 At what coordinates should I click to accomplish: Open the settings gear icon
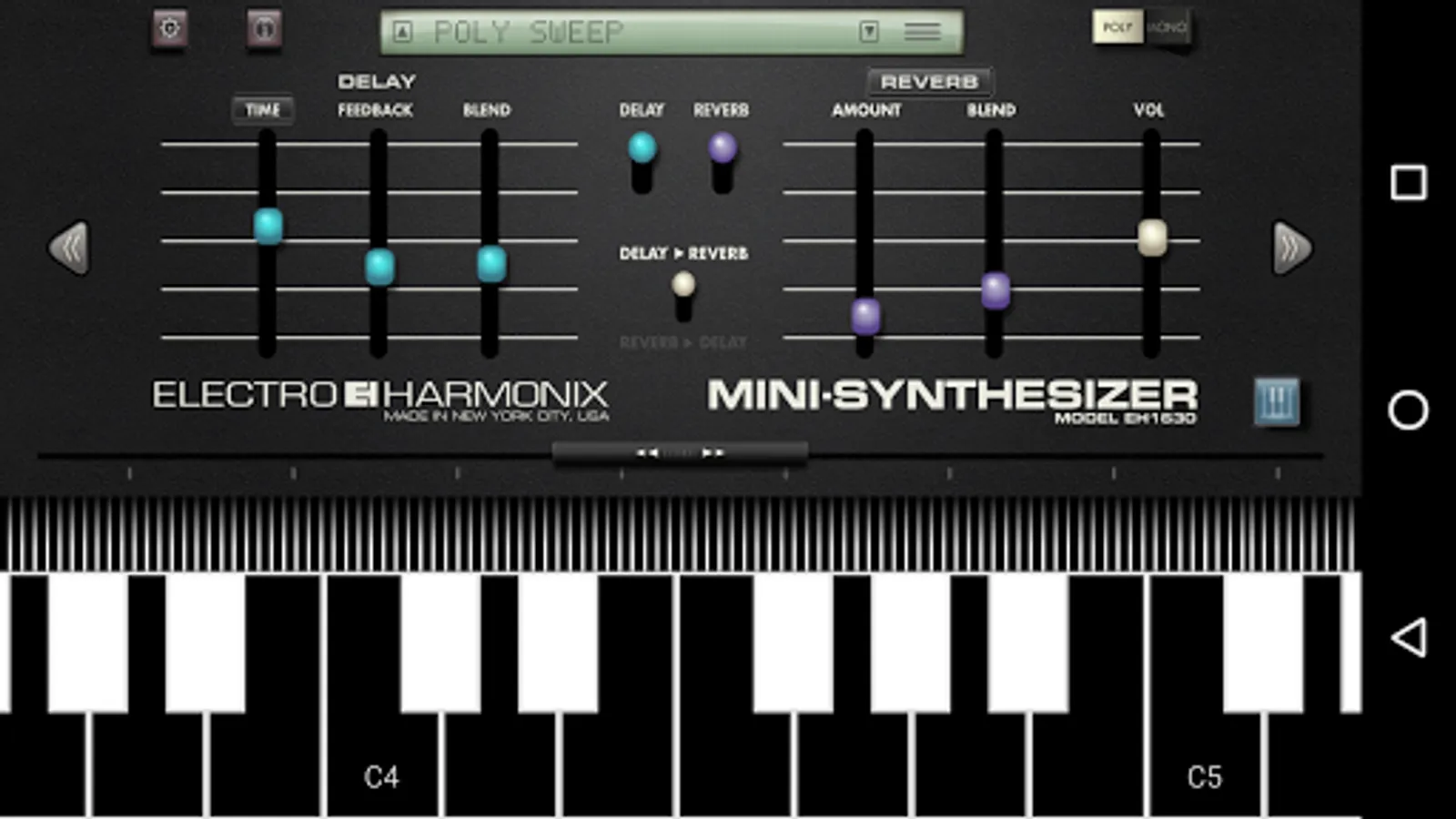tap(169, 29)
